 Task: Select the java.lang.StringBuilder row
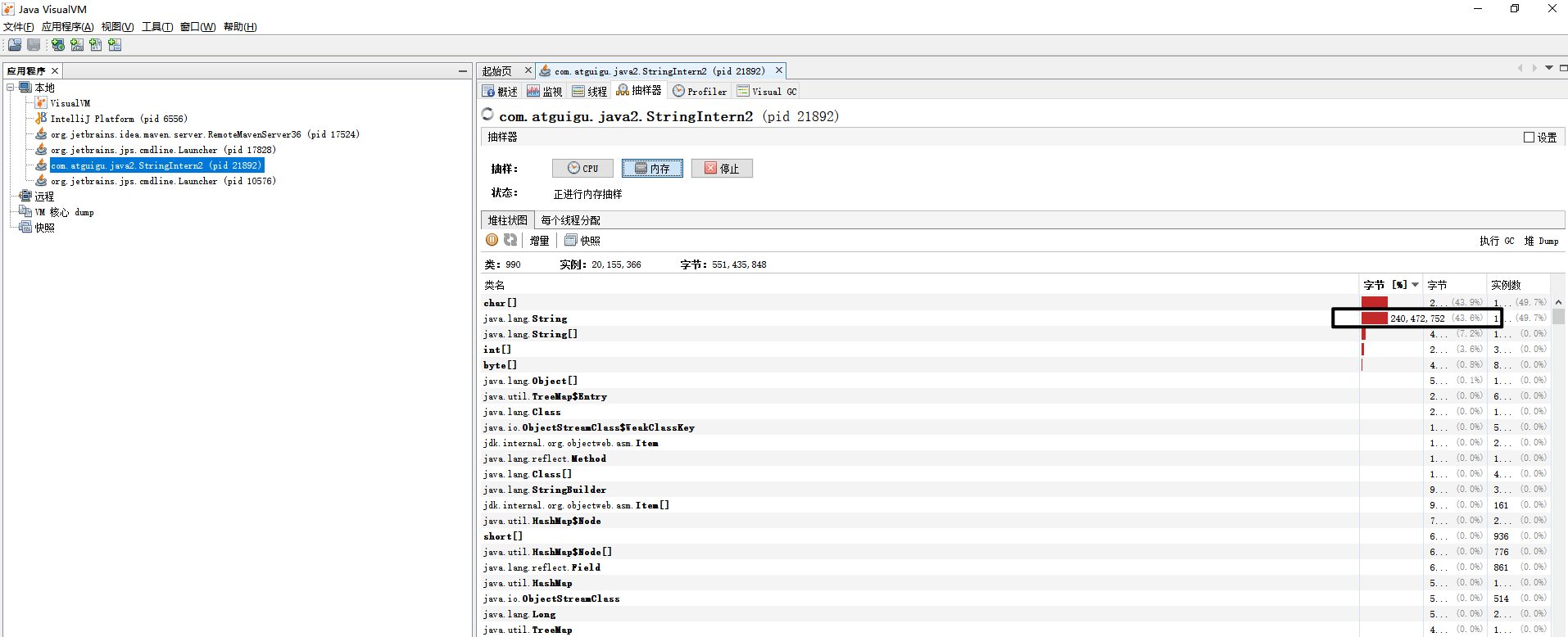(1016, 490)
